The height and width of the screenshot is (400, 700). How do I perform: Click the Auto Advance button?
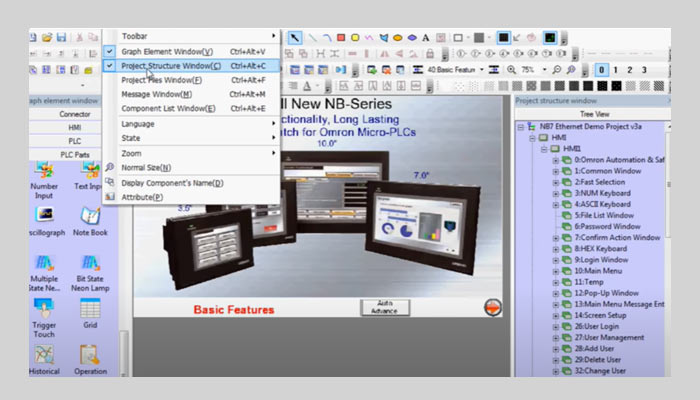coord(385,307)
